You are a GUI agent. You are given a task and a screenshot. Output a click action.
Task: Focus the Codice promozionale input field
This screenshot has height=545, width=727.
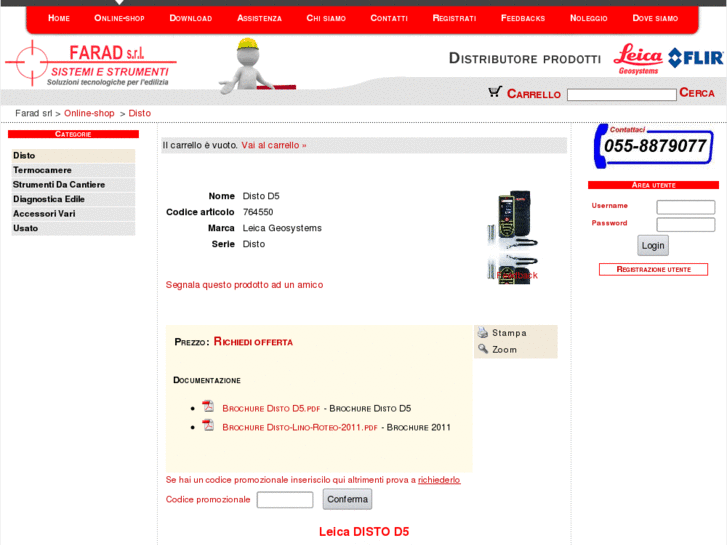coord(285,500)
